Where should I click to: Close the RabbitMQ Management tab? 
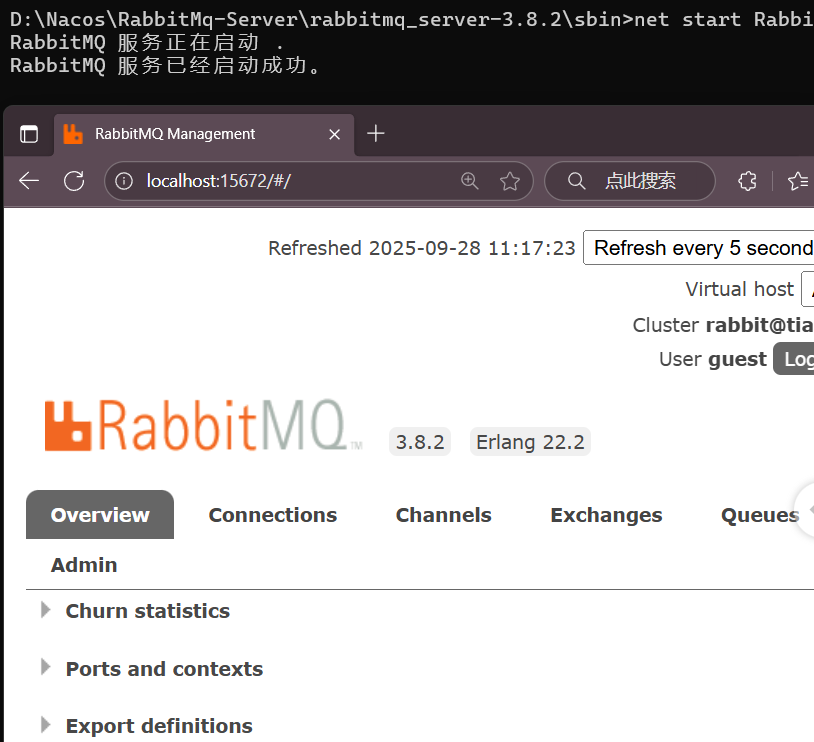335,134
